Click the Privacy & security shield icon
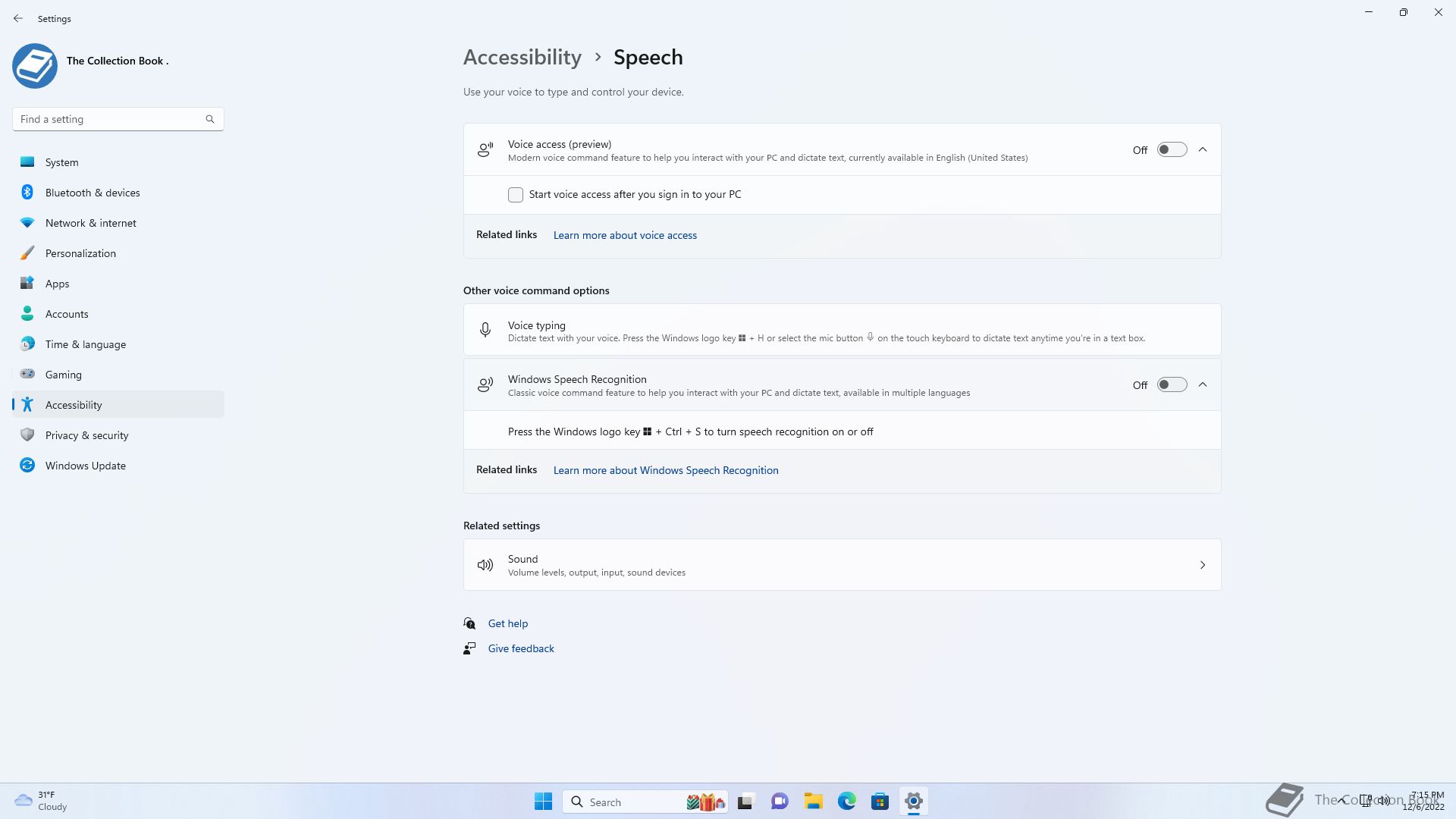The width and height of the screenshot is (1456, 819). click(x=27, y=435)
